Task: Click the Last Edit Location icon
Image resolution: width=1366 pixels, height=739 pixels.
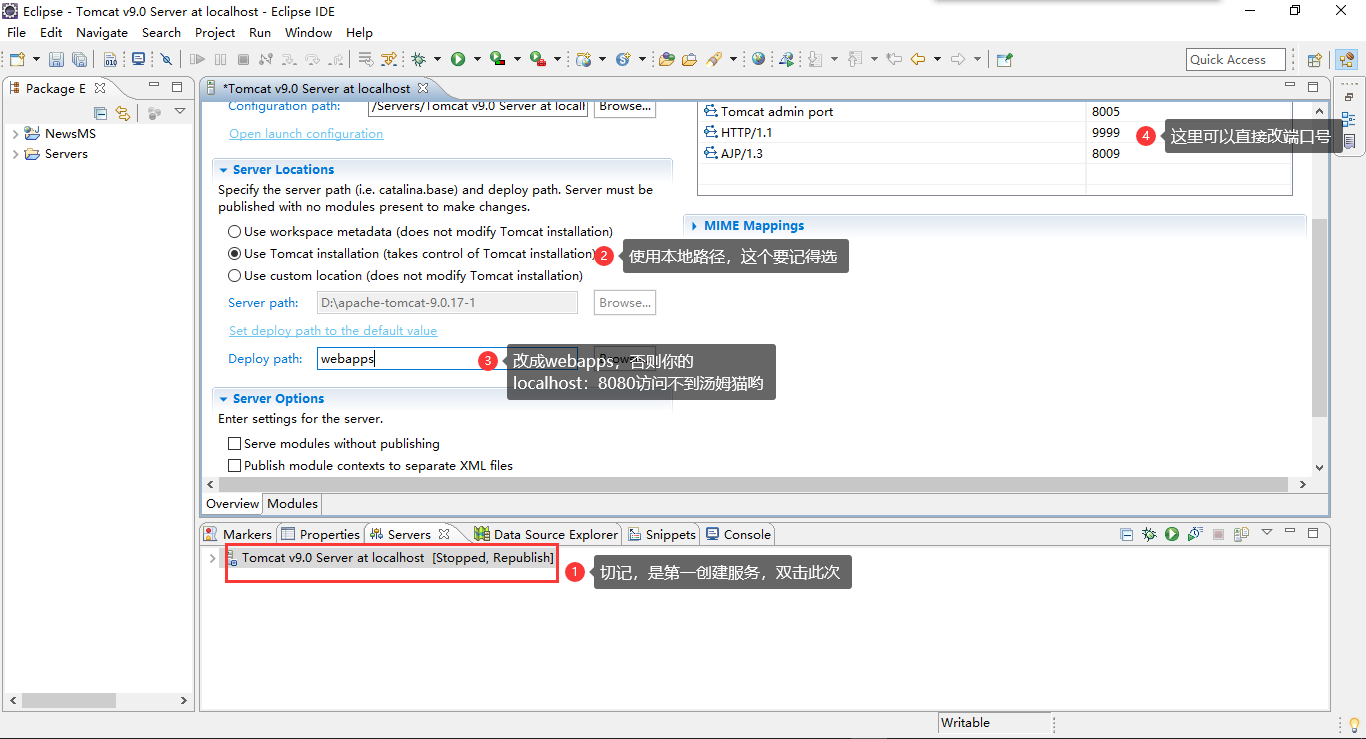Action: click(893, 59)
